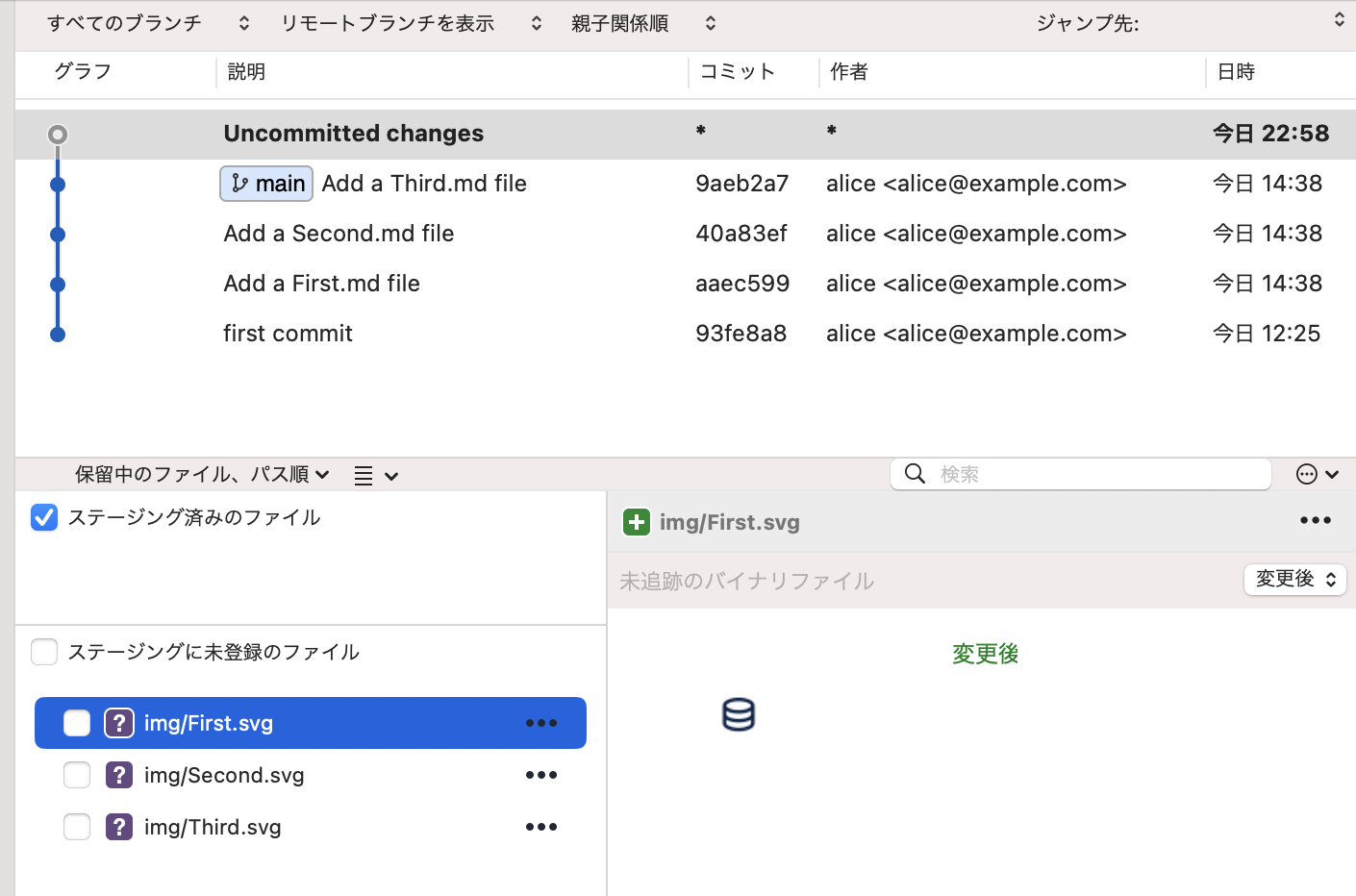Focus the 検索 search field
1356x896 pixels.
(x=1081, y=474)
